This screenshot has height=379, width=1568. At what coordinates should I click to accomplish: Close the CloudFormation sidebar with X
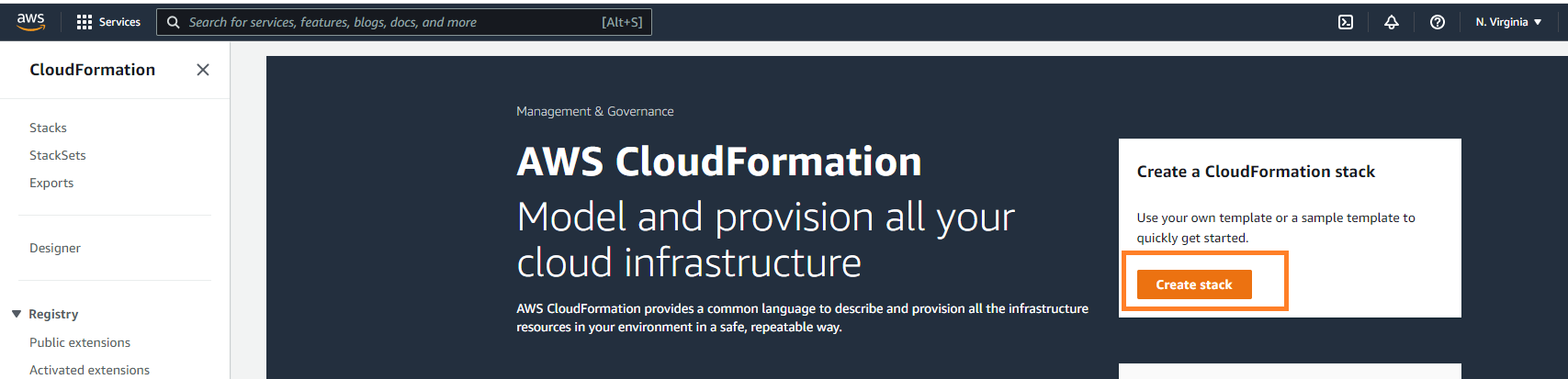coord(203,70)
